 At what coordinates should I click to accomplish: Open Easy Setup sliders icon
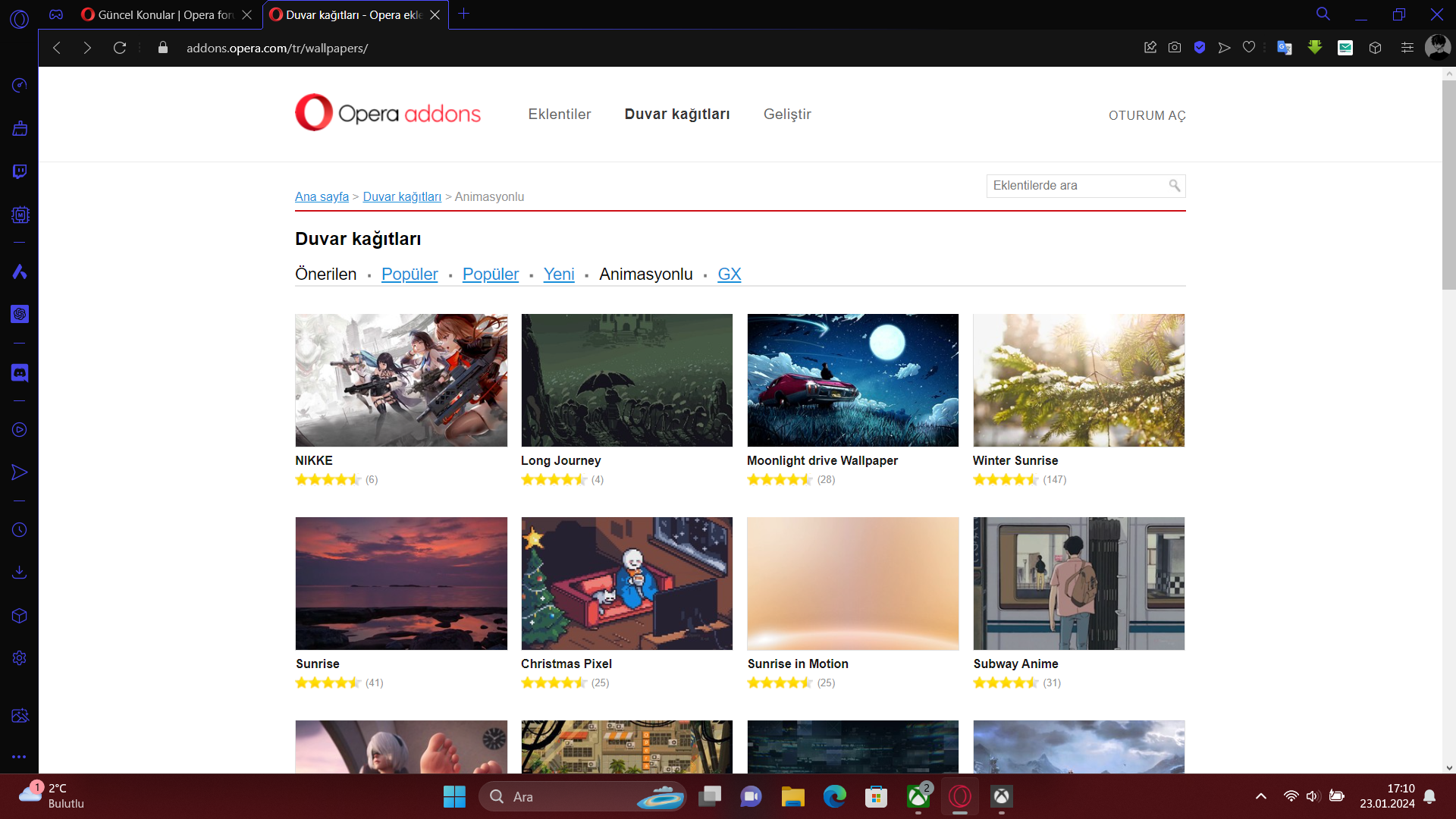tap(1407, 48)
